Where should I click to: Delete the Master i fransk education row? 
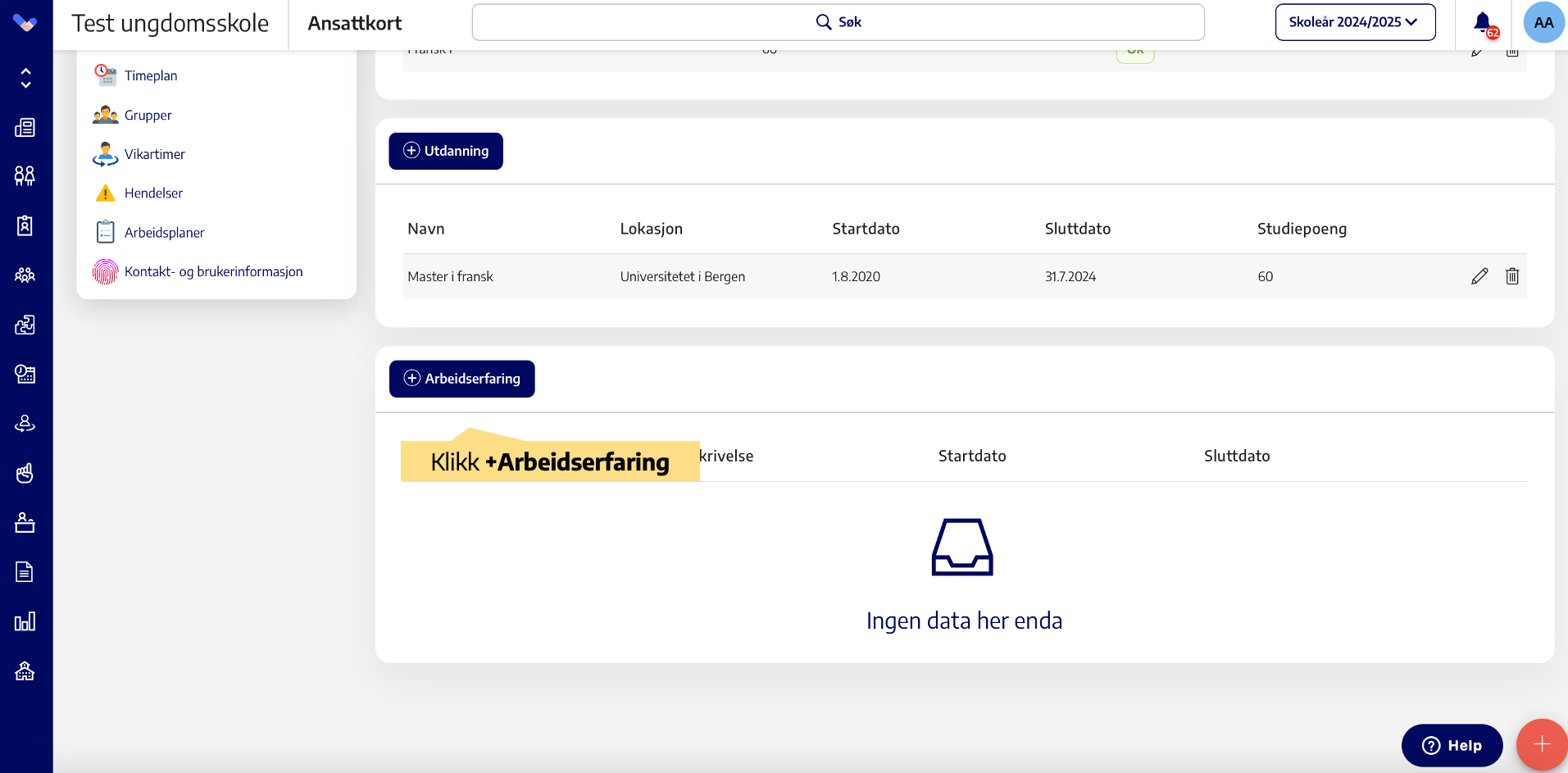pos(1512,276)
